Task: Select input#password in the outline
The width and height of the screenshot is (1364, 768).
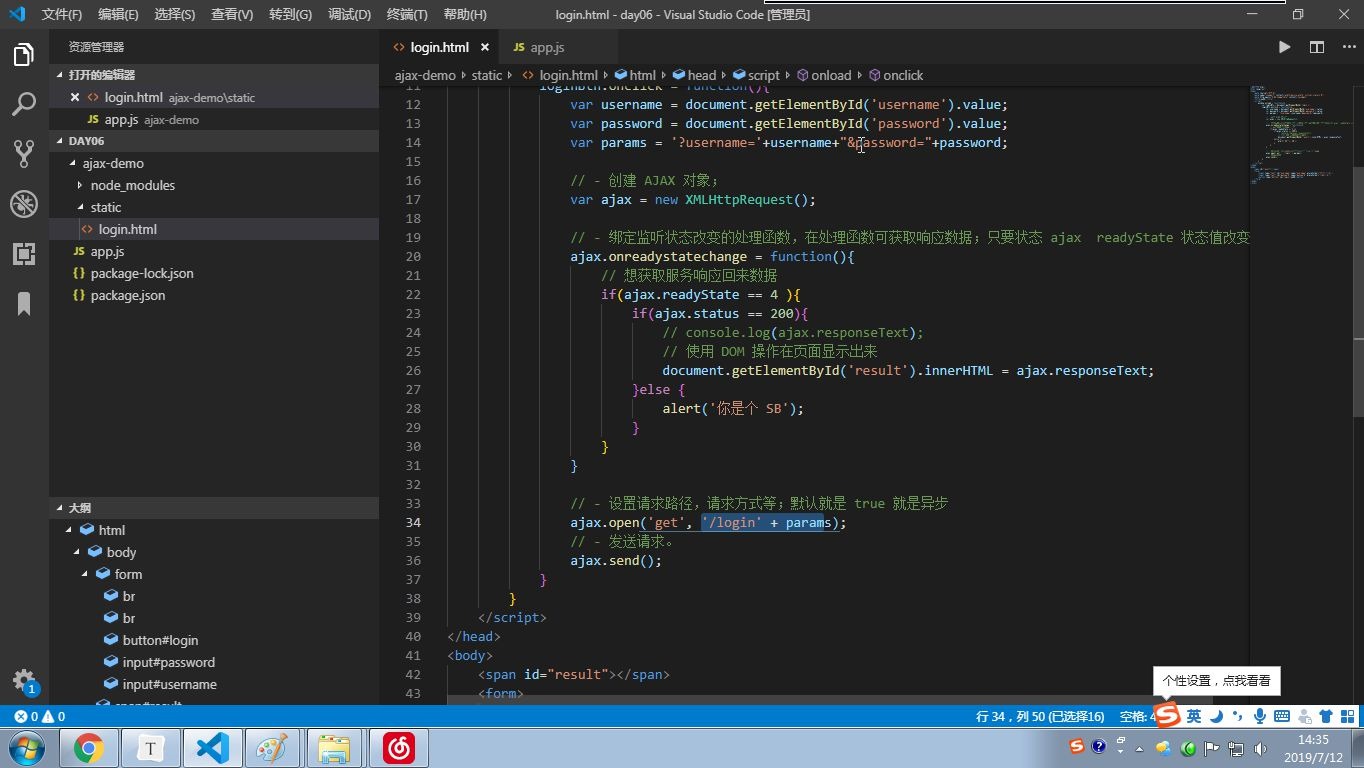Action: (x=169, y=662)
